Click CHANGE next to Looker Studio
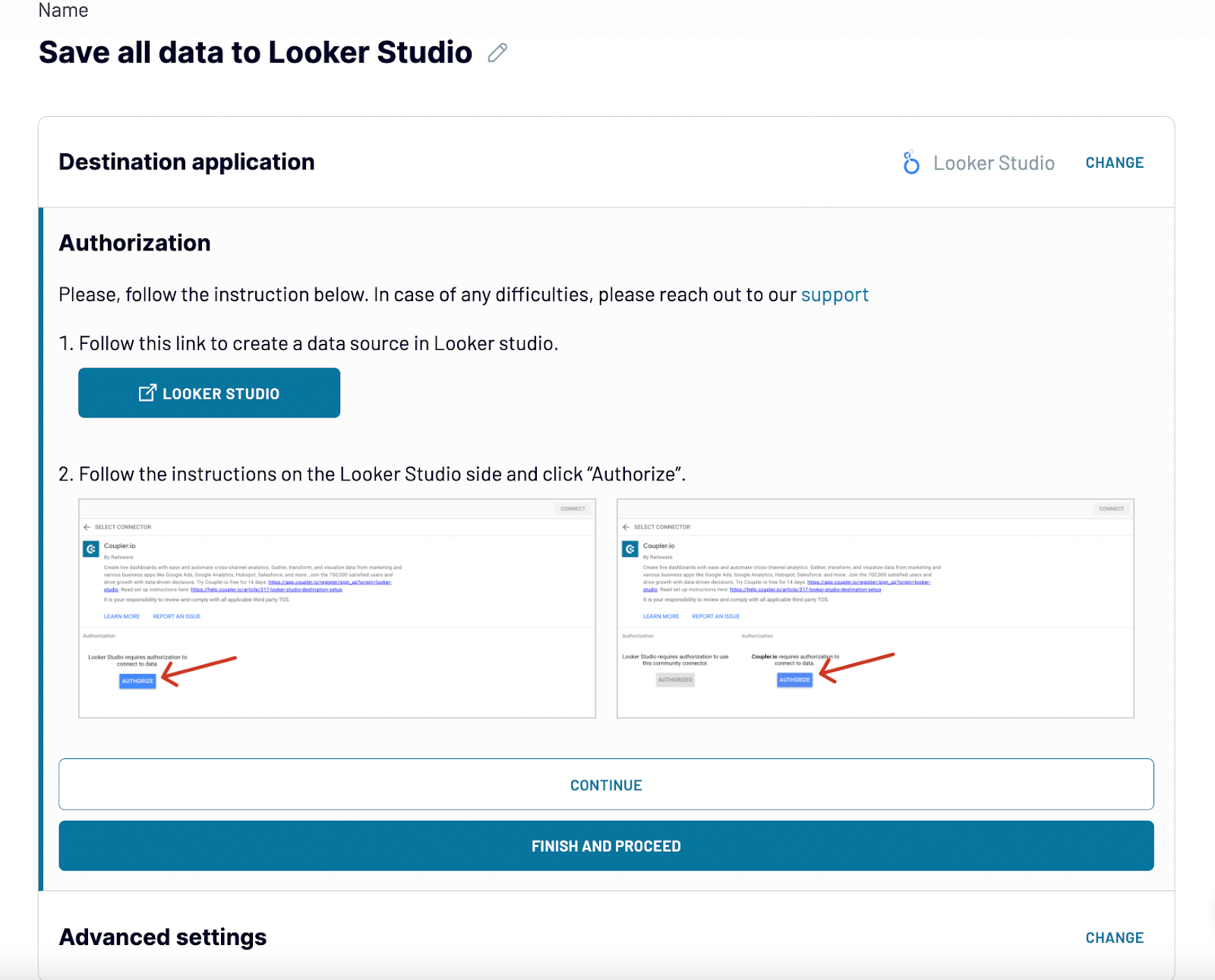Image resolution: width=1215 pixels, height=980 pixels. pyautogui.click(x=1114, y=162)
